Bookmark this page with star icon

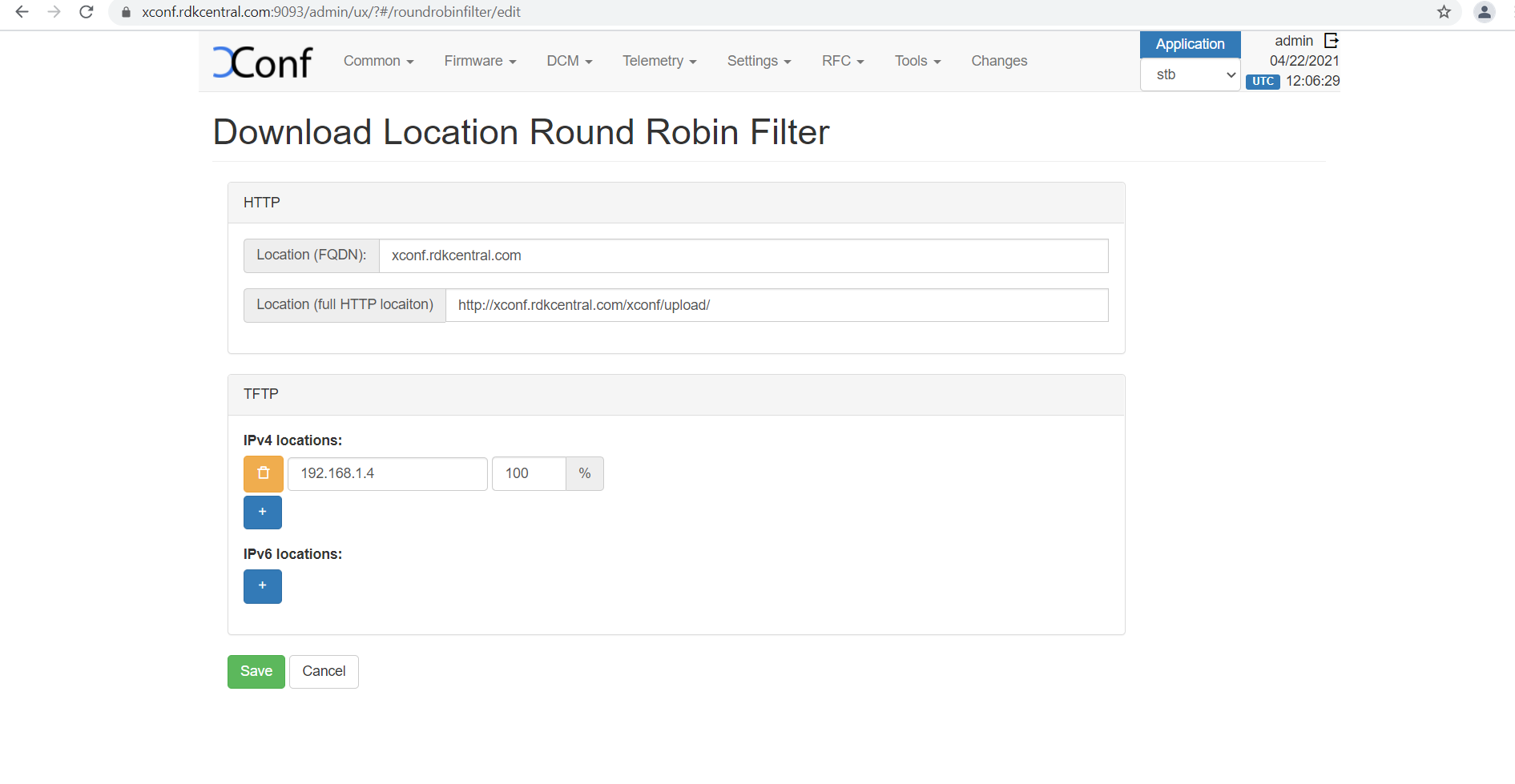tap(1444, 12)
